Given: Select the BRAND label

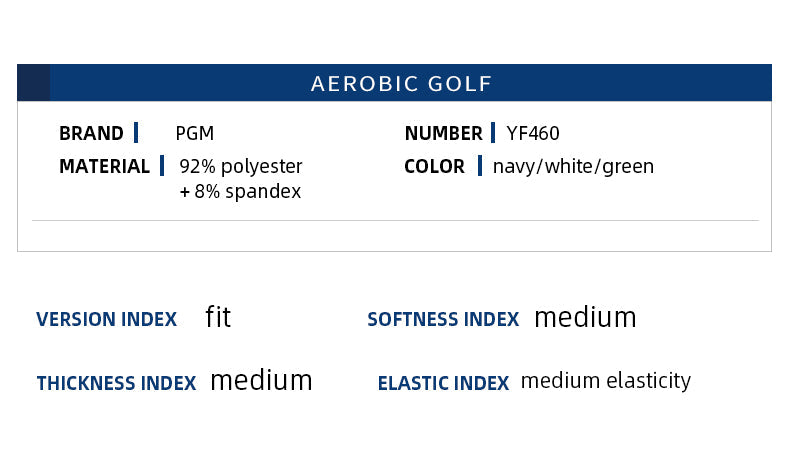Looking at the screenshot, I should (91, 133).
